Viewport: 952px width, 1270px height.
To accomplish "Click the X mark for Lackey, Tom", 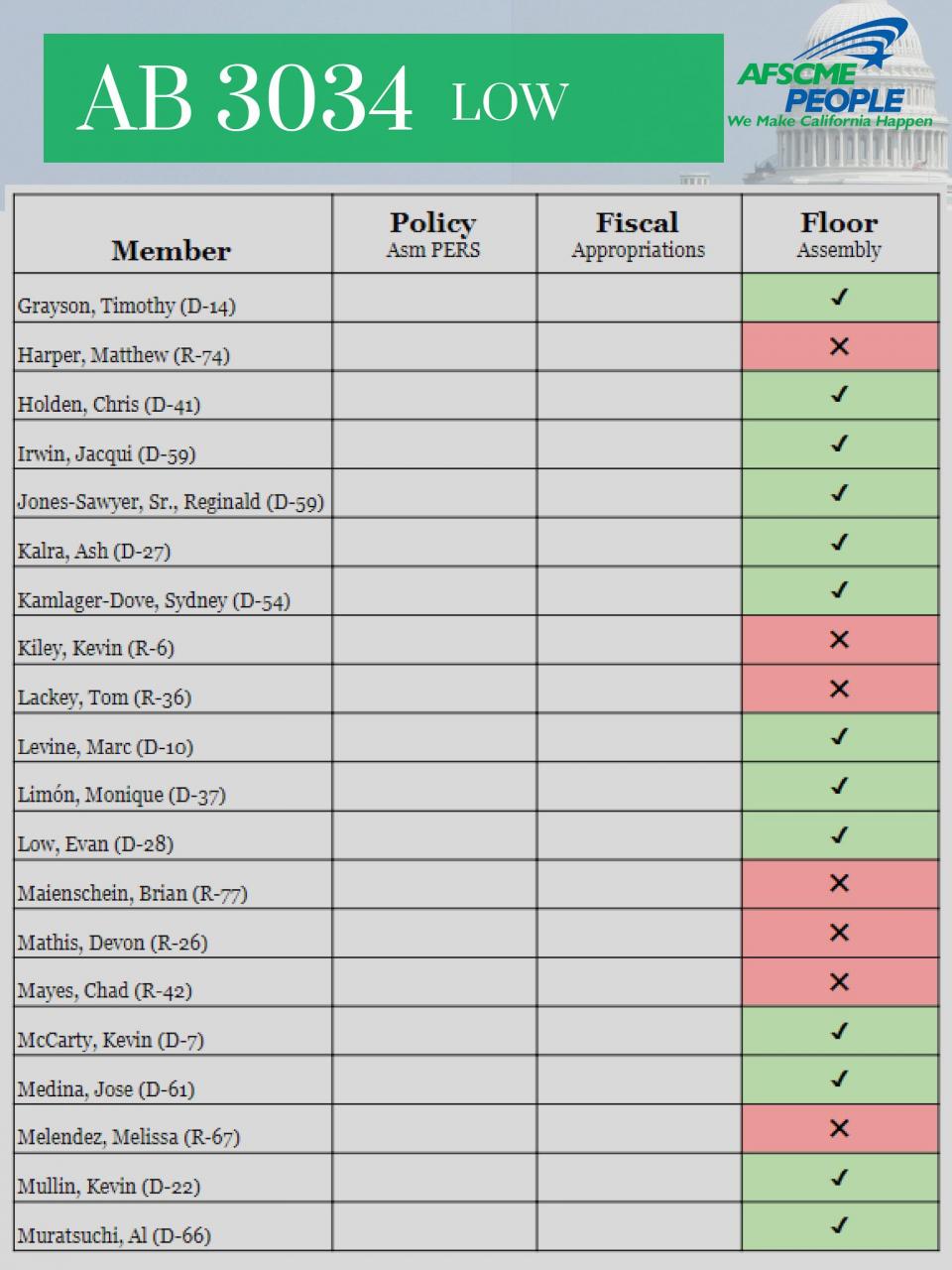I will (840, 689).
